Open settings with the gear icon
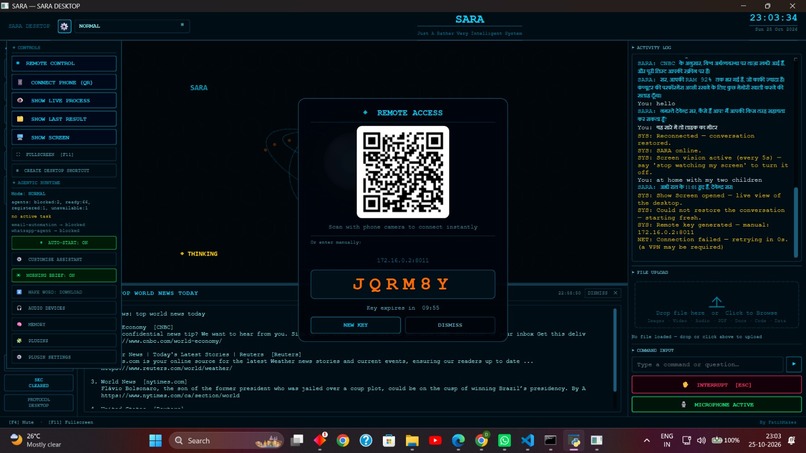 pos(64,26)
